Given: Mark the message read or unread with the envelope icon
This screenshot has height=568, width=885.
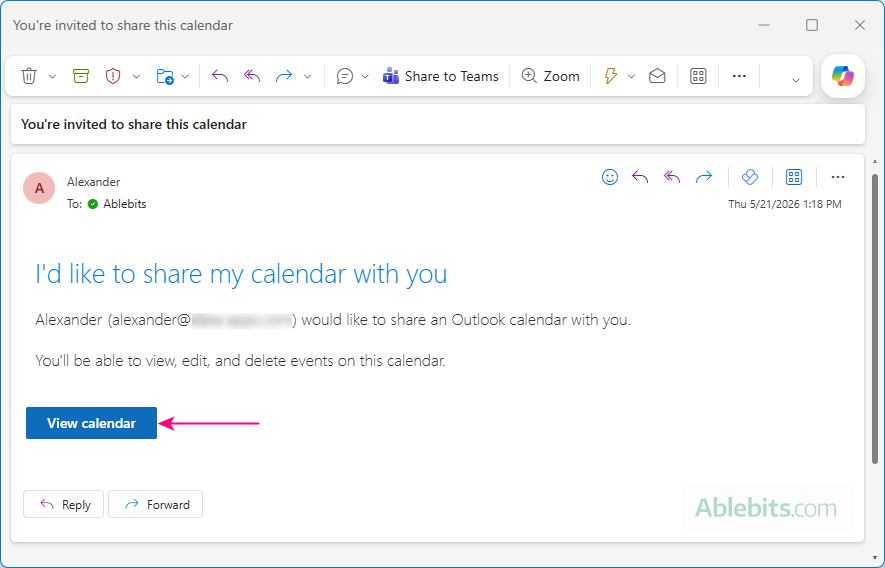Looking at the screenshot, I should [x=657, y=76].
